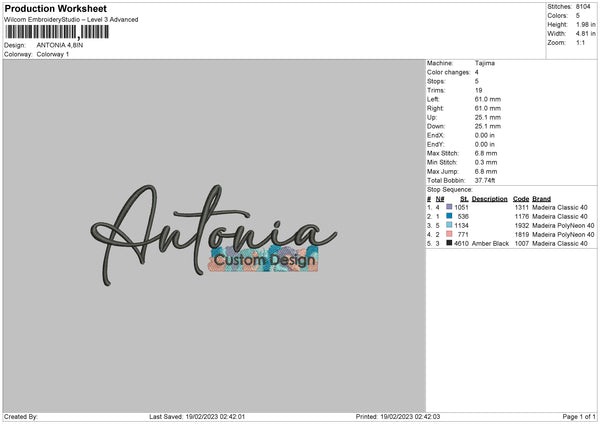Image resolution: width=600 pixels, height=424 pixels.
Task: Select 'Madeira PolyNeon 40' in the 1932 row
Action: (563, 225)
